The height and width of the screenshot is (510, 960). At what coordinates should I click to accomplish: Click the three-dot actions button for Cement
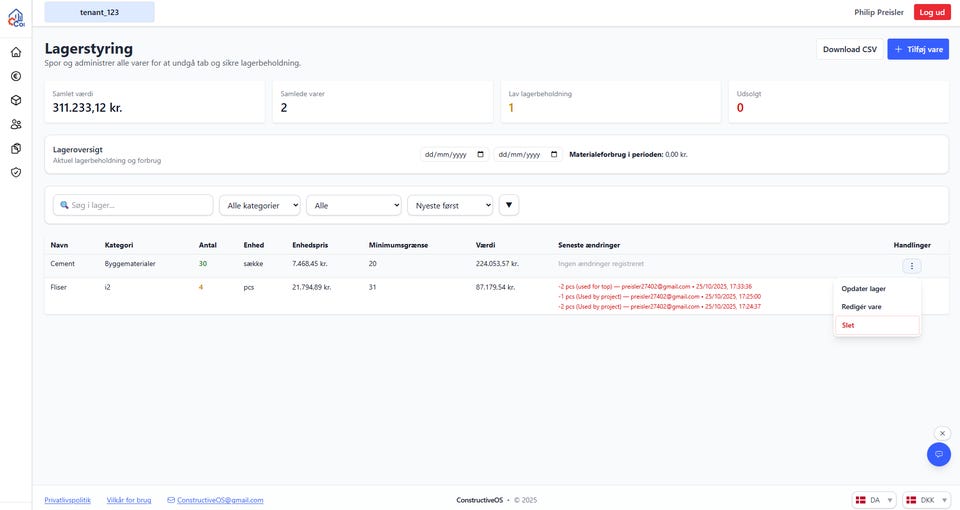[911, 265]
